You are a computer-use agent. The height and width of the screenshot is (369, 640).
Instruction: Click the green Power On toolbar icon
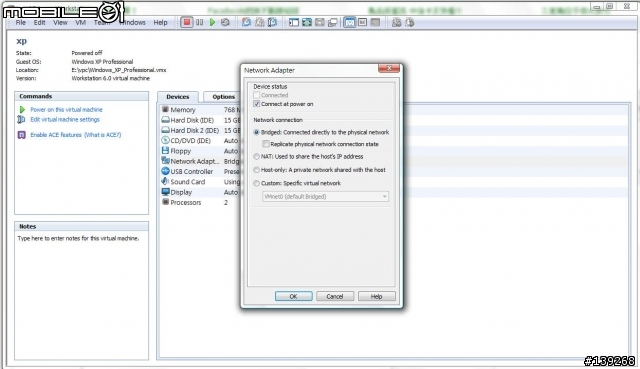pos(212,22)
